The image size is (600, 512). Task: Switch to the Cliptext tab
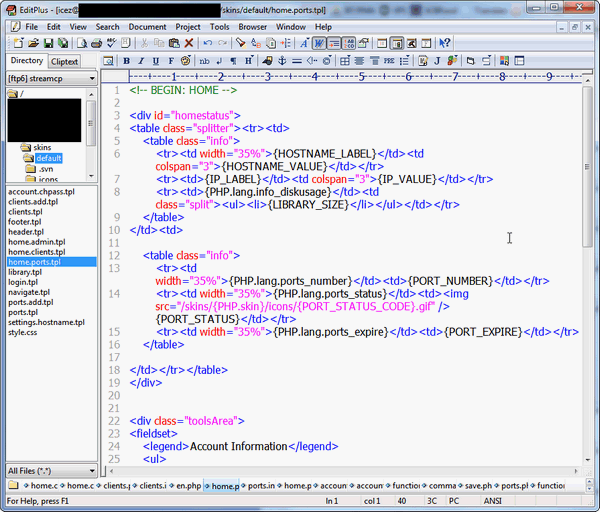[x=65, y=61]
